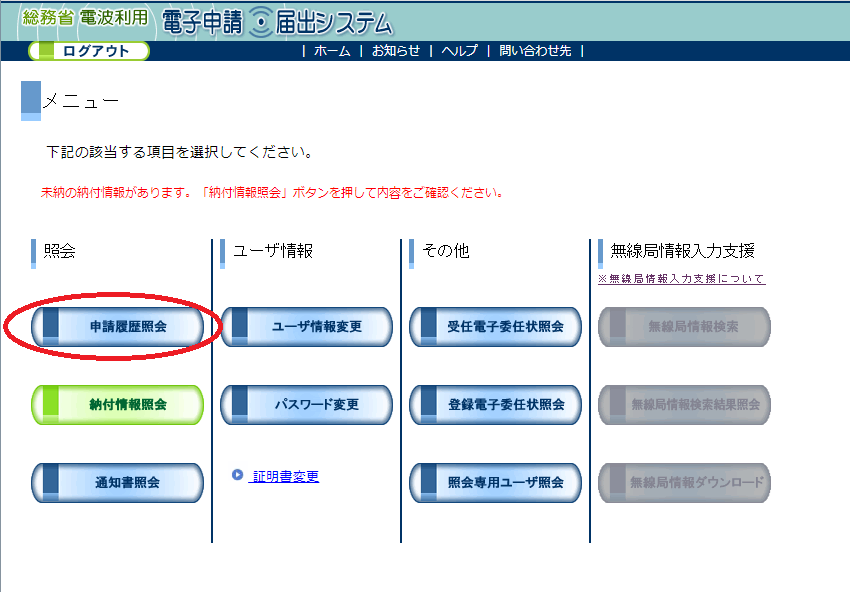Click the 電子申請・届出システム radio-wave logo

(276, 22)
